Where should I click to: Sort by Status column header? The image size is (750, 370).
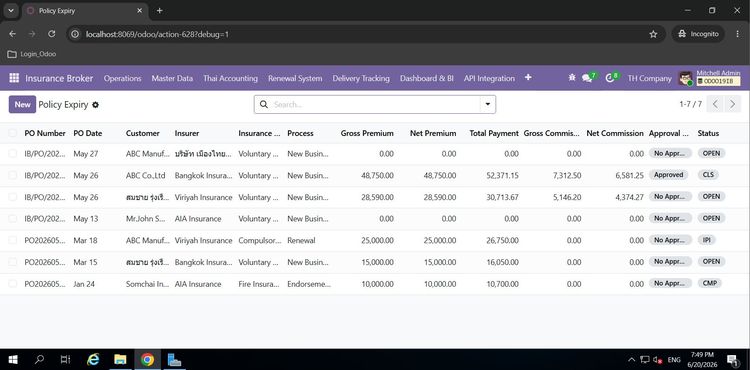[x=708, y=133]
